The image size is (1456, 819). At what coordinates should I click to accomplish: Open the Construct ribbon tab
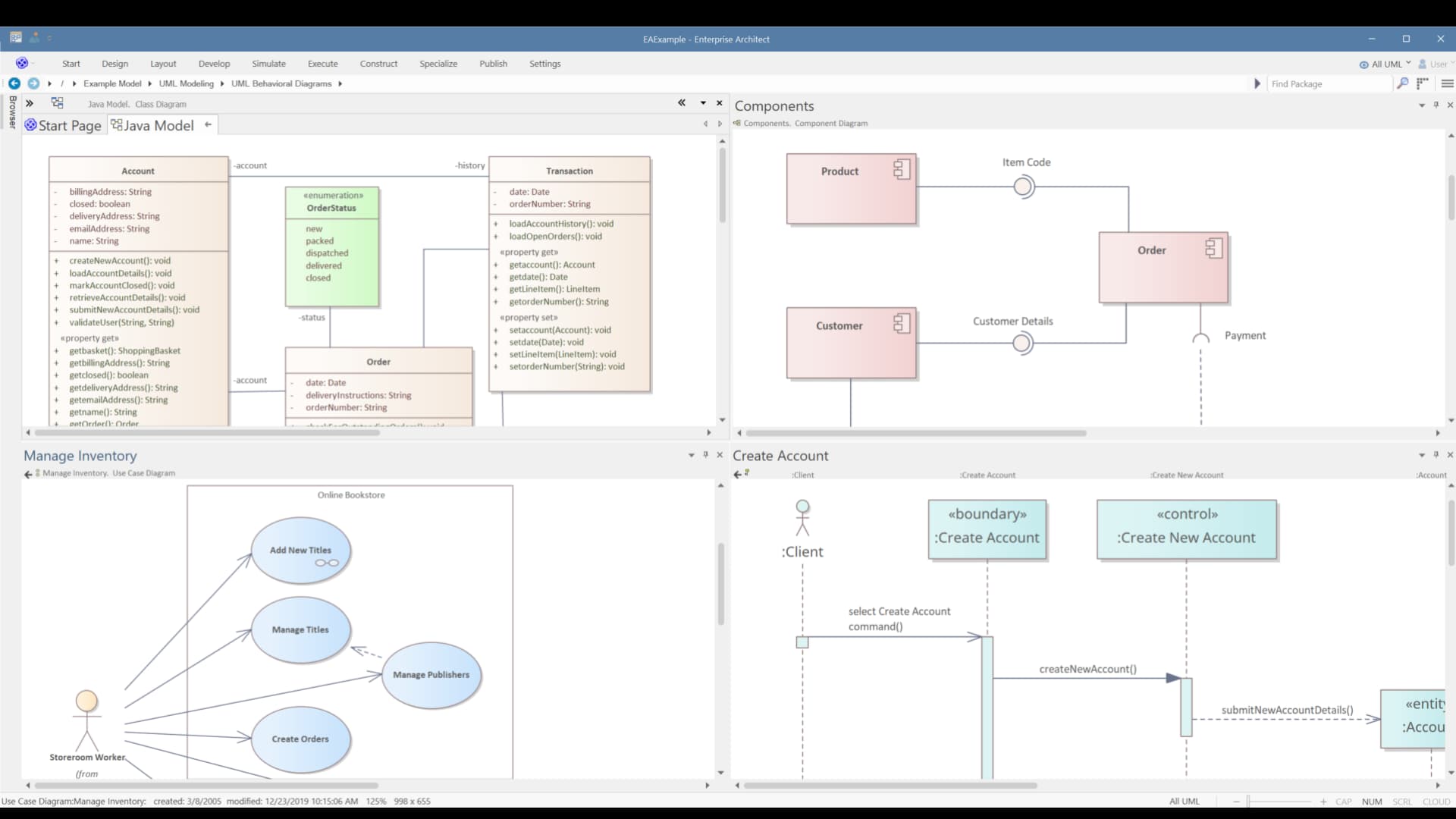[x=378, y=64]
